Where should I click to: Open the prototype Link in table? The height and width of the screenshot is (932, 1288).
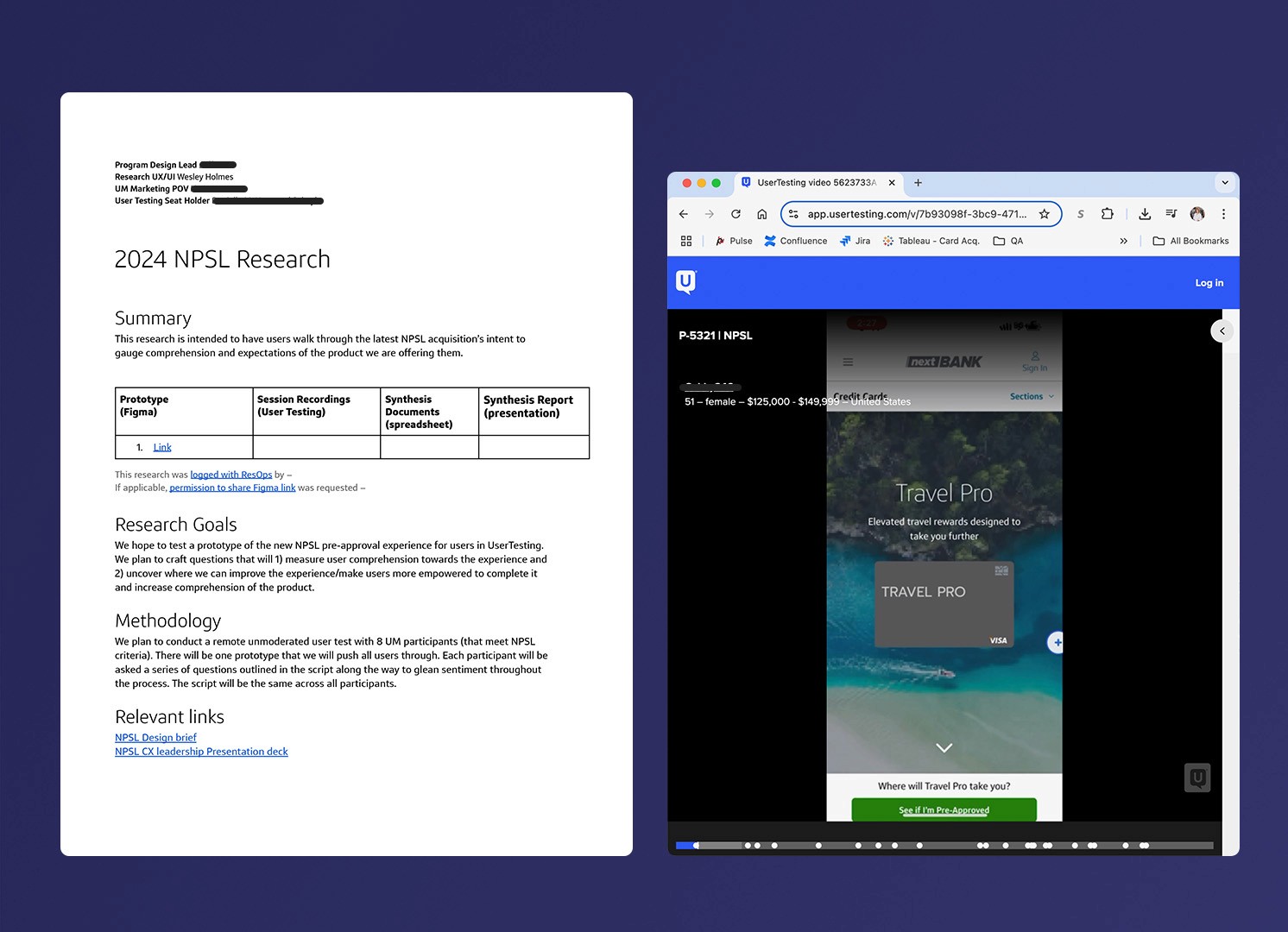(x=162, y=447)
